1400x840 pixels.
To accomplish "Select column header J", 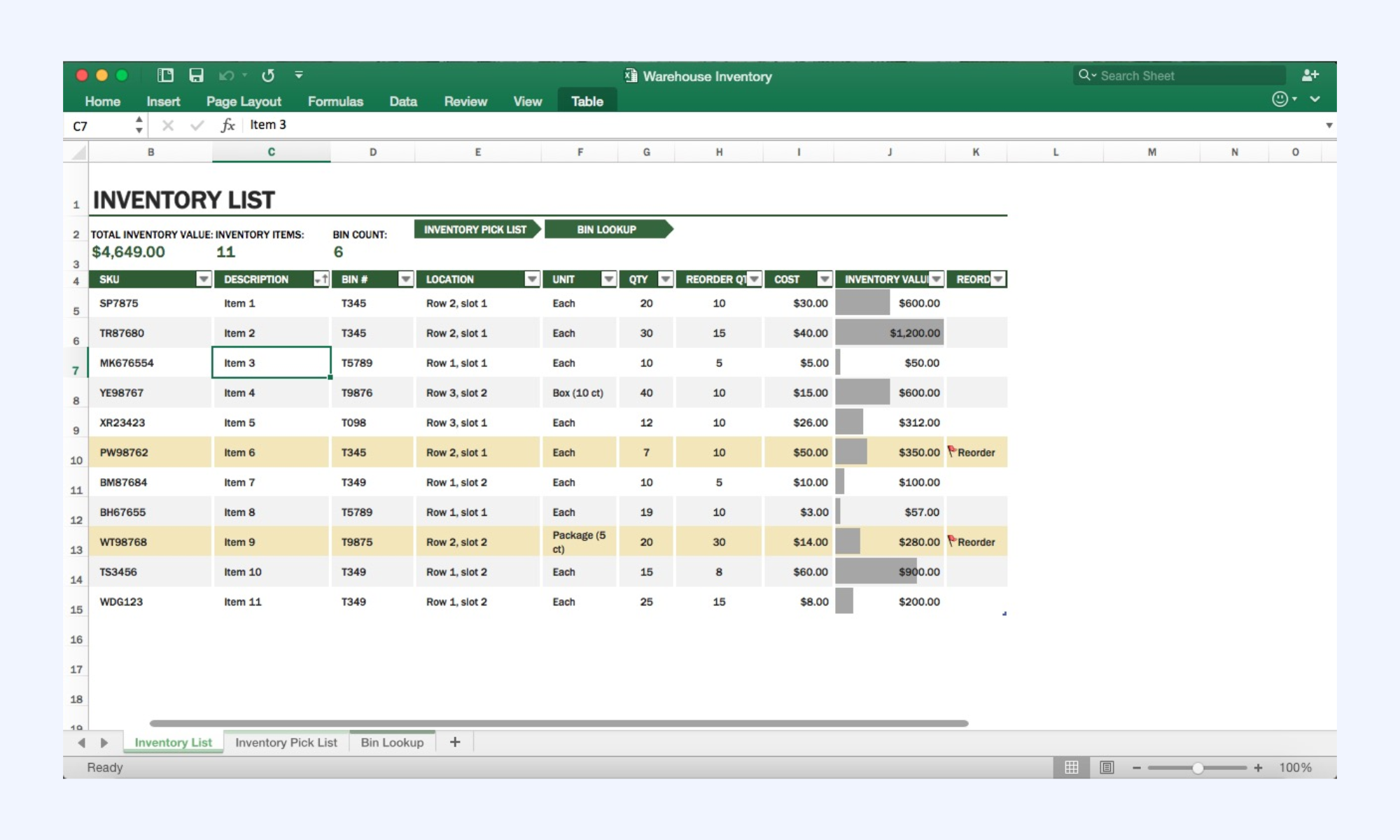I will click(x=890, y=152).
